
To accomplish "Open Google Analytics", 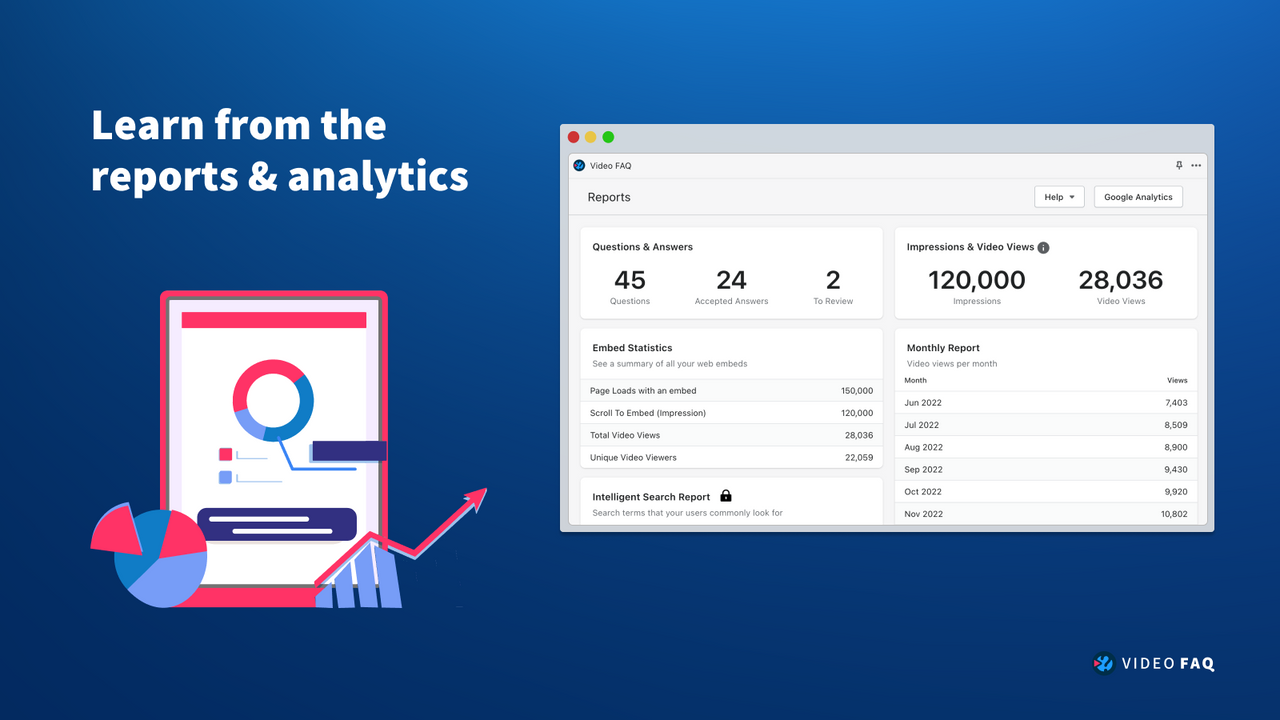I will tap(1137, 196).
